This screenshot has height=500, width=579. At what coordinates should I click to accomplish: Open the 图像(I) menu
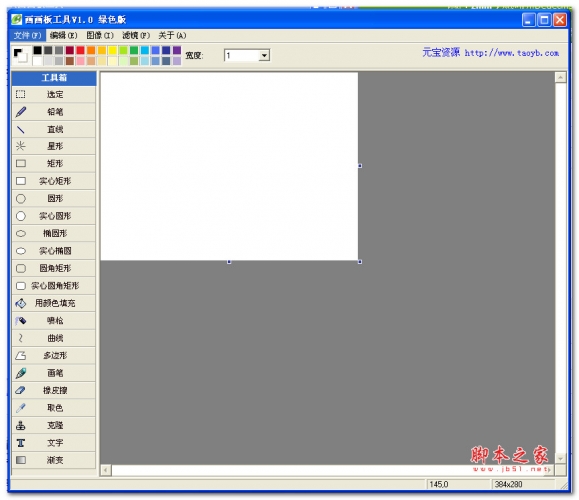(100, 35)
